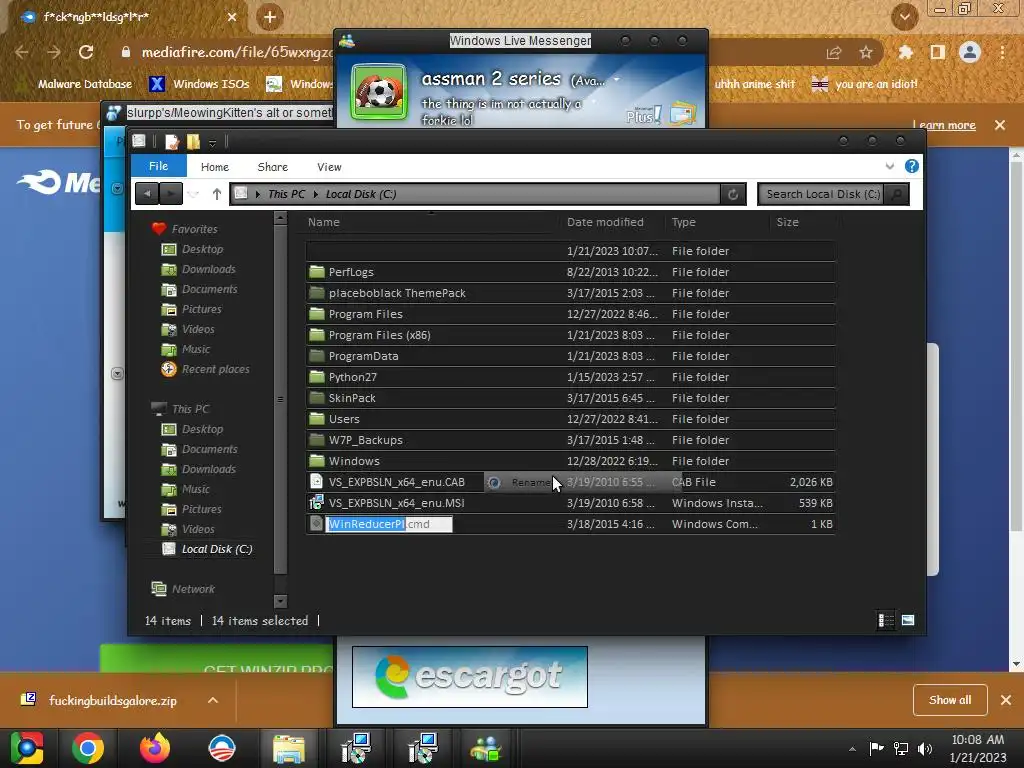Go back with Explorer's back arrow
This screenshot has width=1024, height=768.
point(148,194)
